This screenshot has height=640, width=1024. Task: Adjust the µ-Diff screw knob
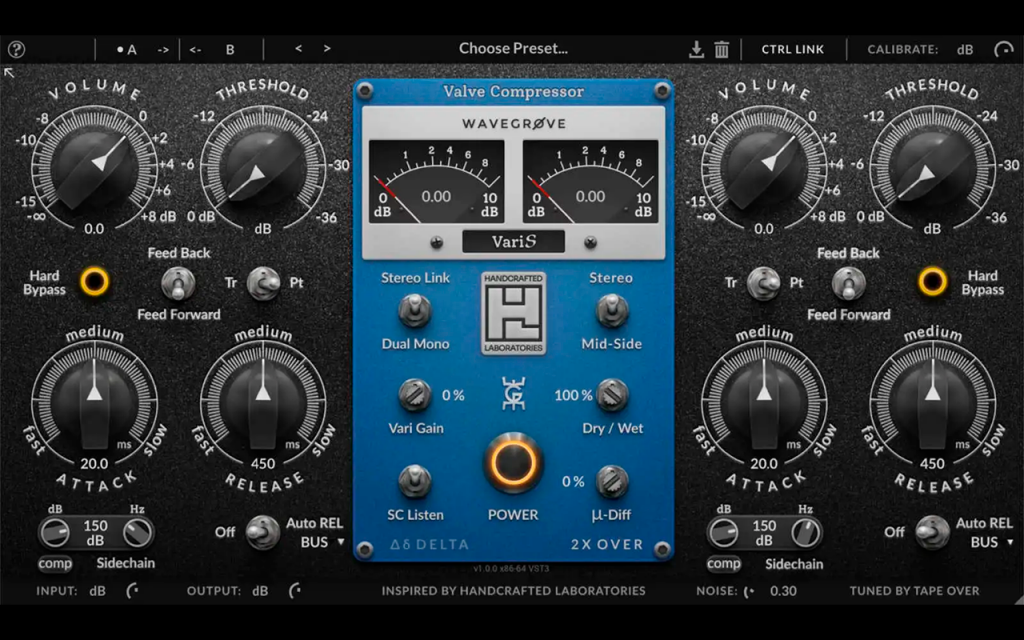tap(613, 482)
